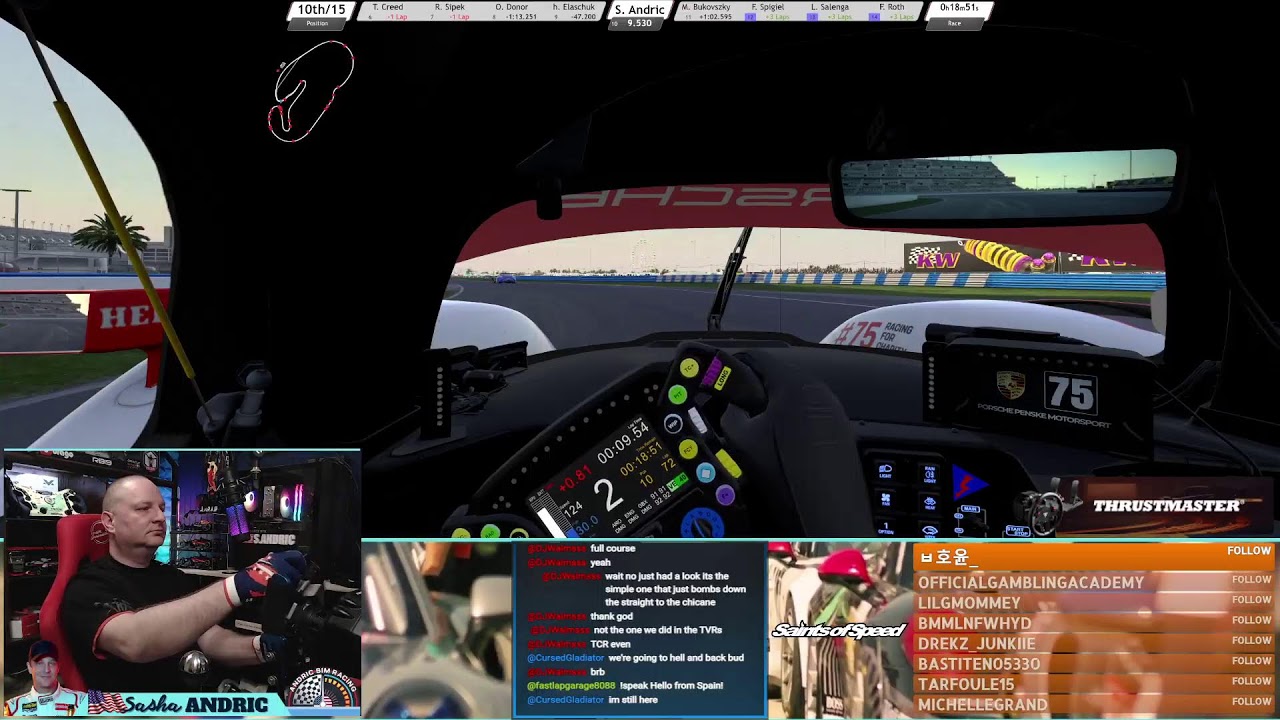The image size is (1280, 720).
Task: Click the driver portrait avatar bottom-left
Action: (x=43, y=678)
